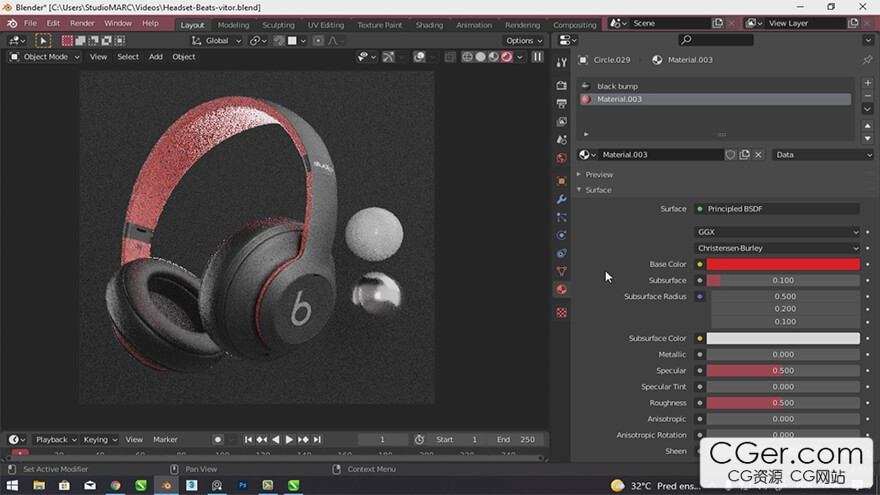Switch to wireframe viewport shading
The image size is (880, 495).
pyautogui.click(x=467, y=57)
